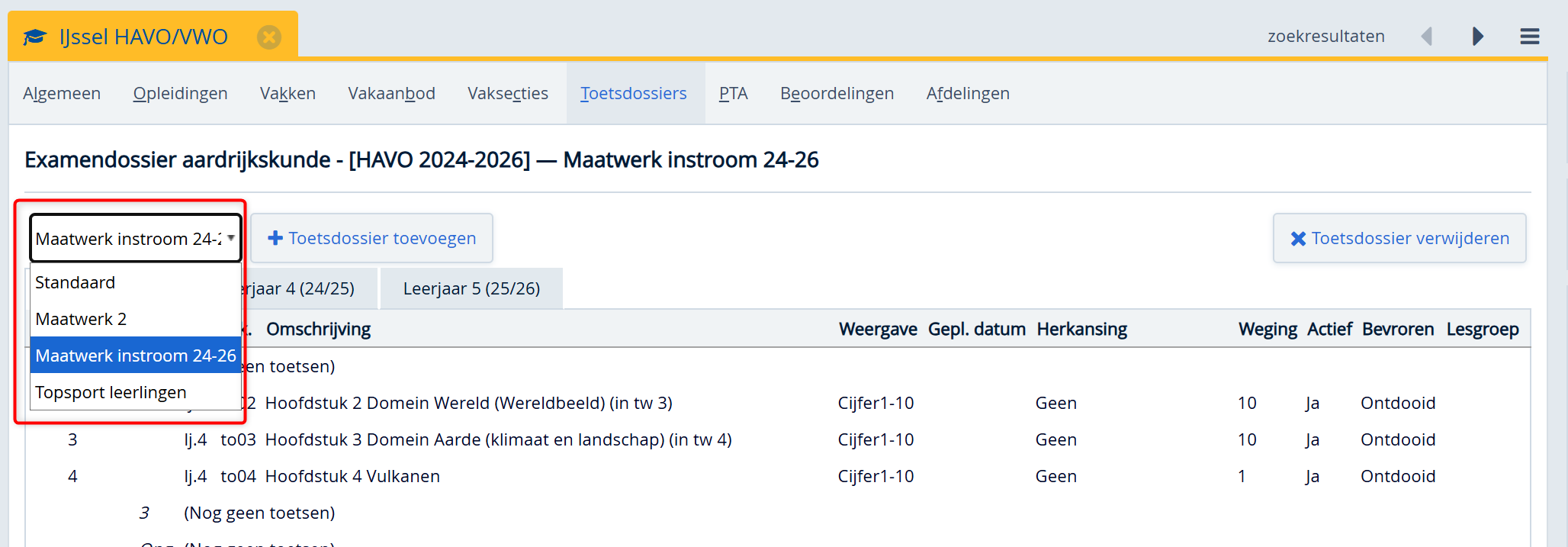This screenshot has height=547, width=1568.
Task: Open the Algemeen tab
Action: pyautogui.click(x=62, y=93)
